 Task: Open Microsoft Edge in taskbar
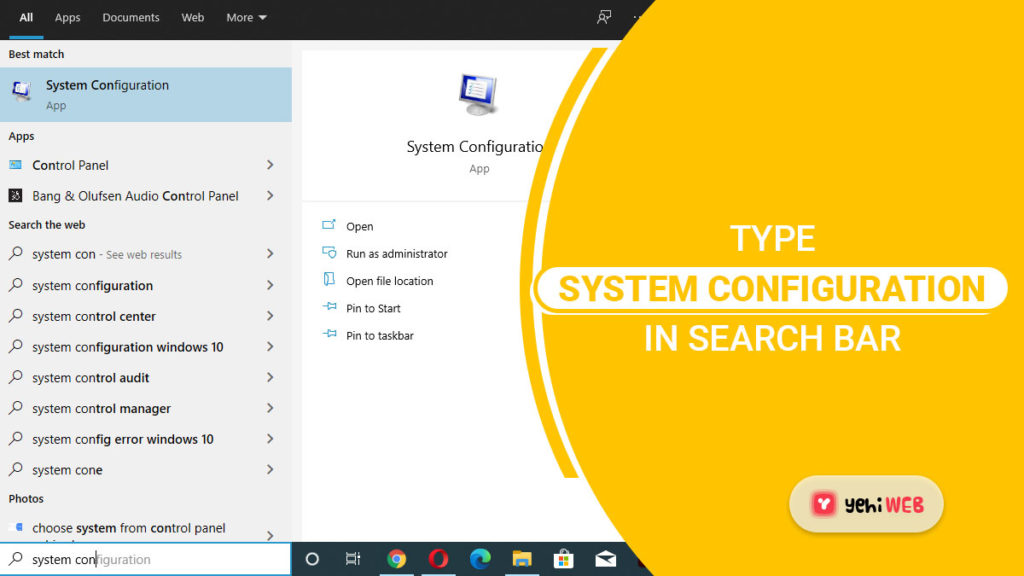480,559
